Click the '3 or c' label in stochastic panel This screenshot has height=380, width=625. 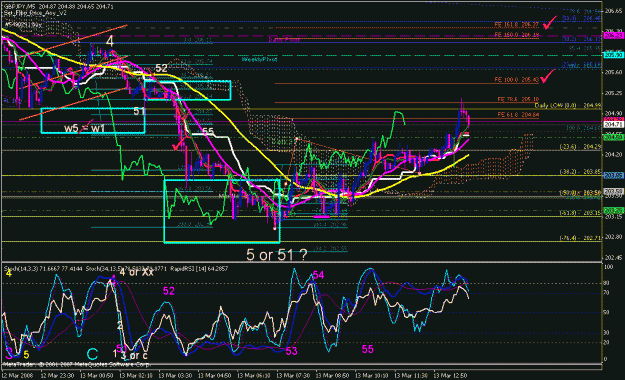(x=134, y=355)
